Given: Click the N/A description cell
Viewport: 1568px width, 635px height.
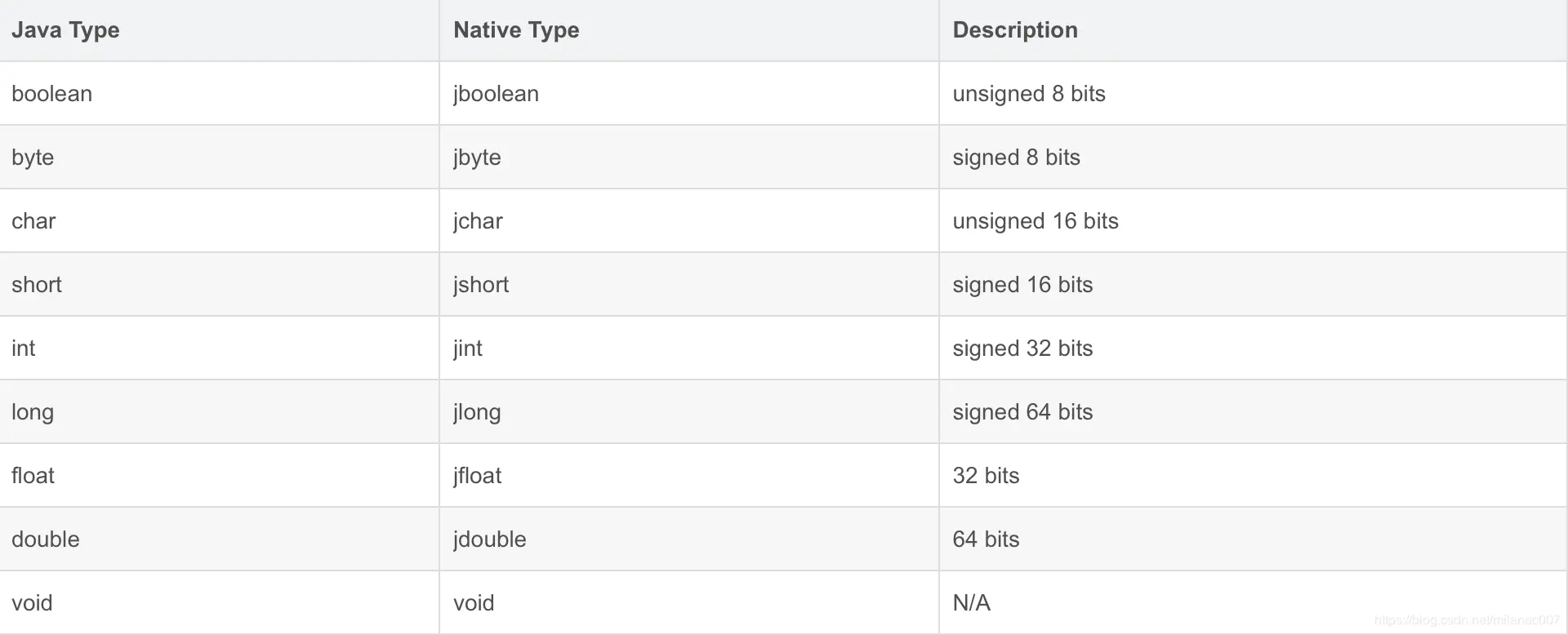Looking at the screenshot, I should pos(971,603).
